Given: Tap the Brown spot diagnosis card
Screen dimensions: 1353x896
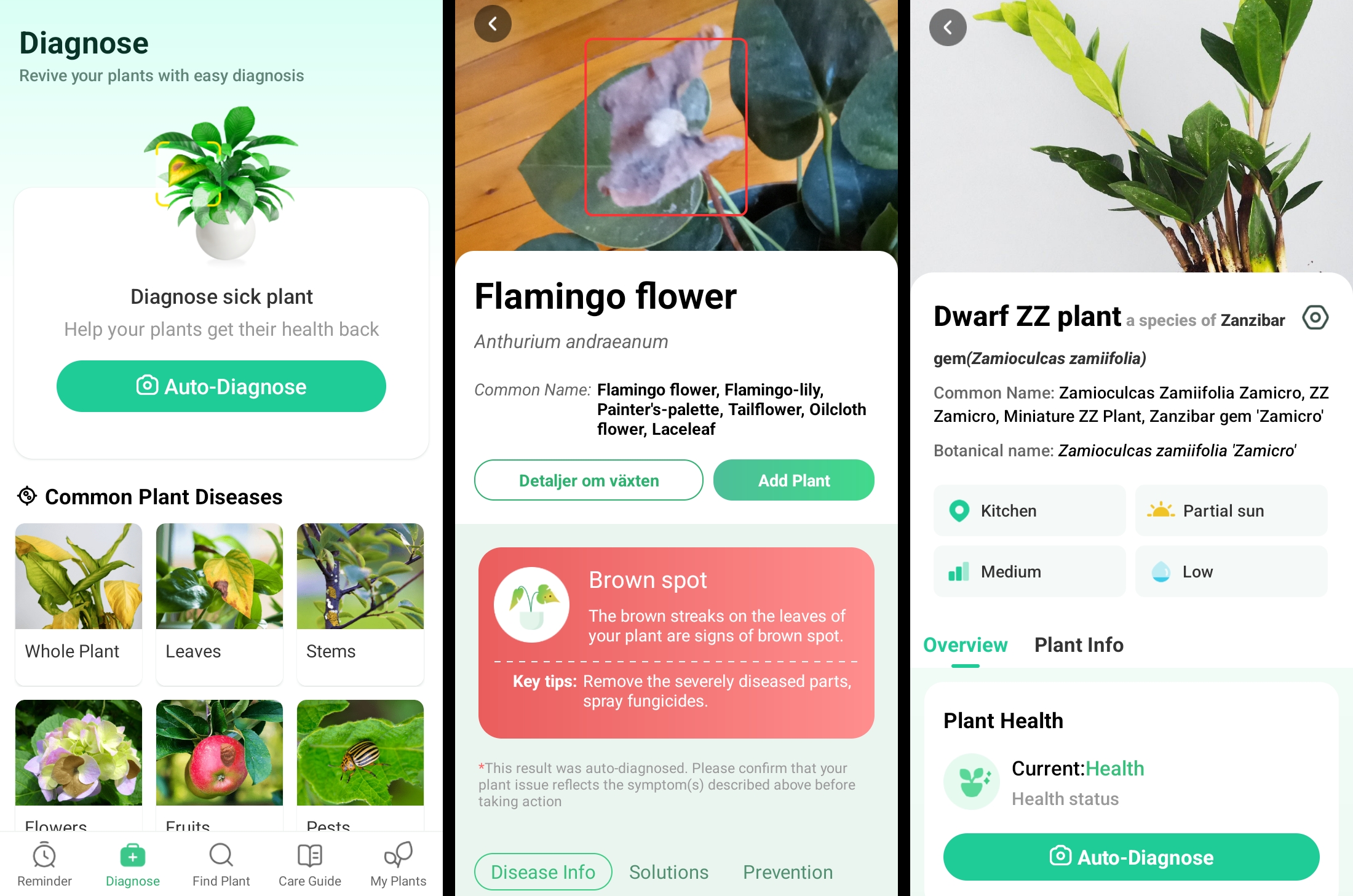Looking at the screenshot, I should click(x=676, y=643).
